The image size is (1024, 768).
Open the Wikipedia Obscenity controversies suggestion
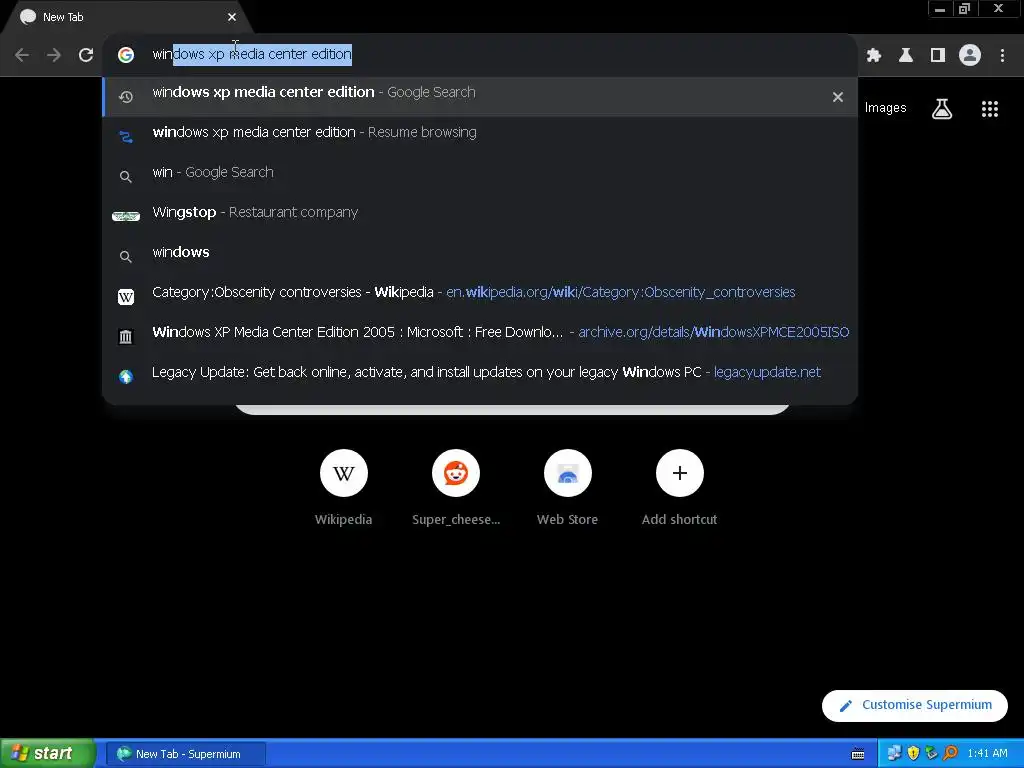coord(480,296)
